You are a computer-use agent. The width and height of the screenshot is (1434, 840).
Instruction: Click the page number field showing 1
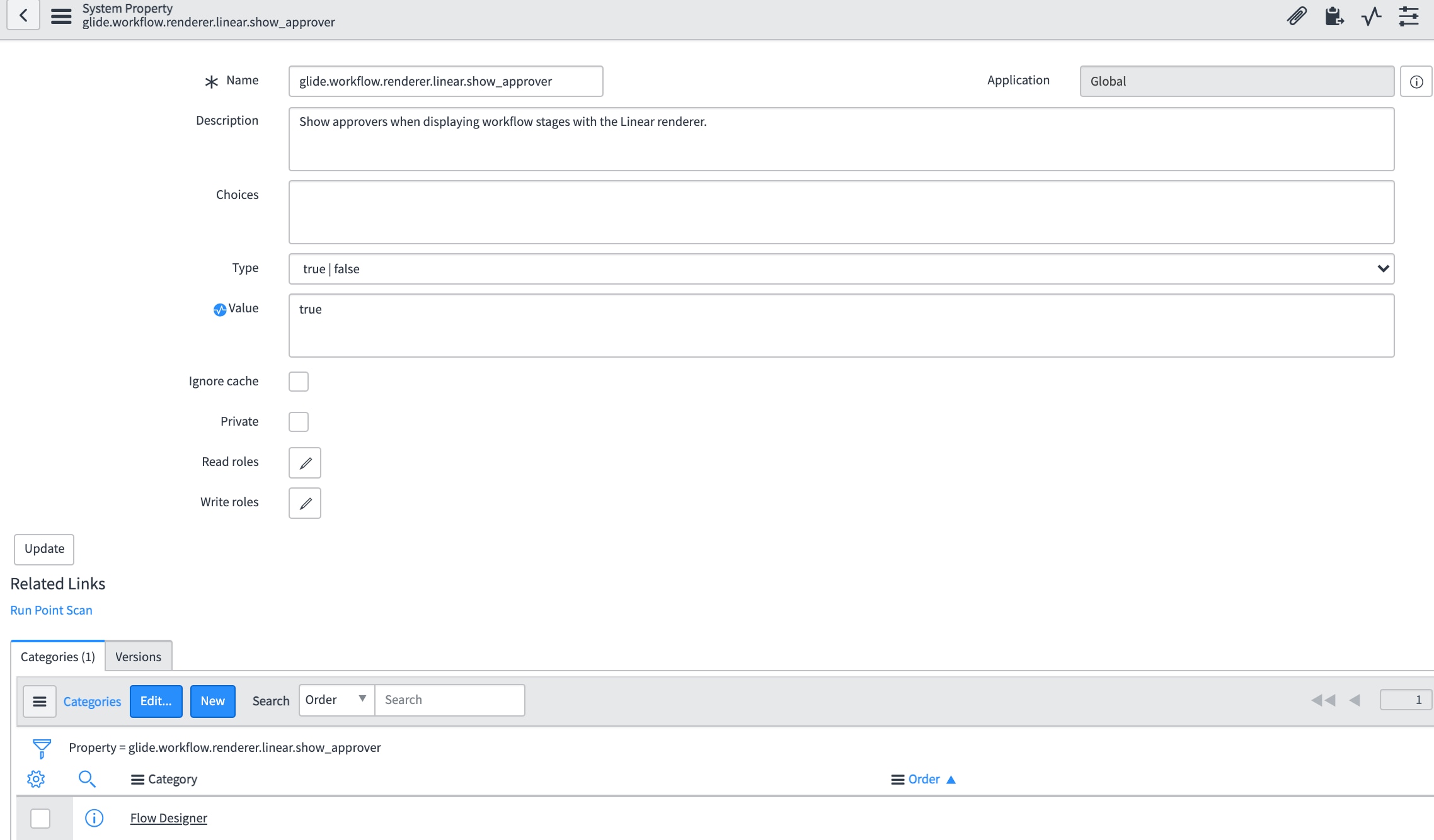click(1406, 700)
